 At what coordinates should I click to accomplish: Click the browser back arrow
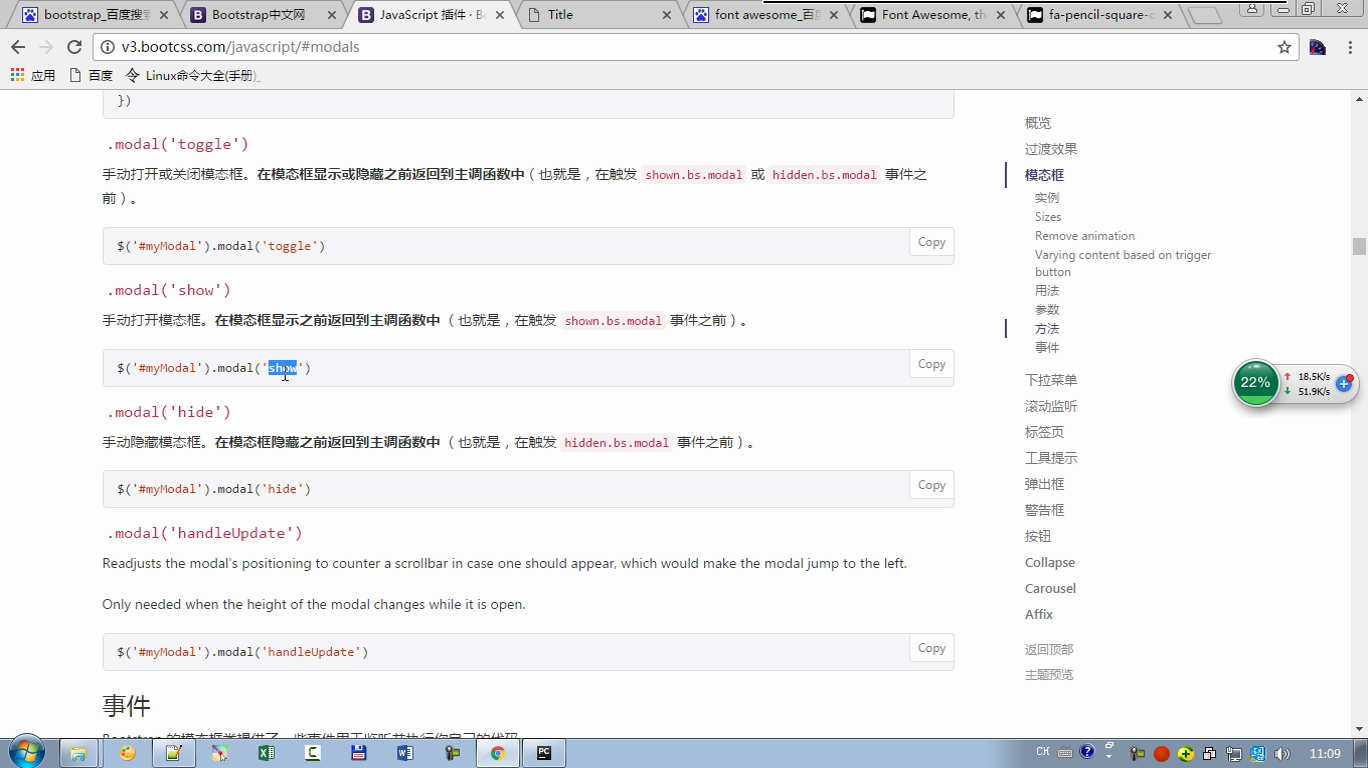coord(18,47)
